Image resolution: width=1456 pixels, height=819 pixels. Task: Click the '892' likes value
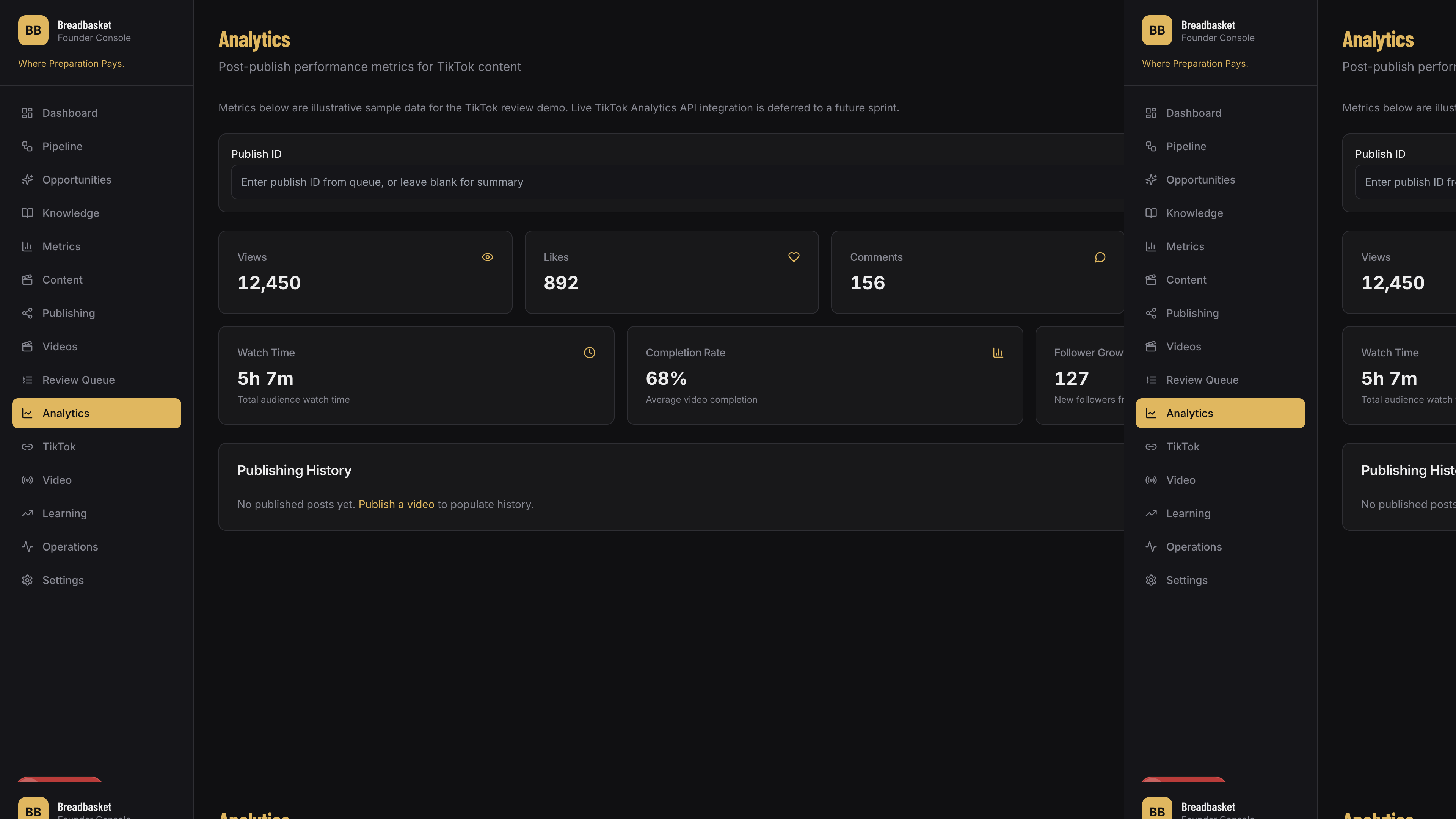click(x=561, y=282)
